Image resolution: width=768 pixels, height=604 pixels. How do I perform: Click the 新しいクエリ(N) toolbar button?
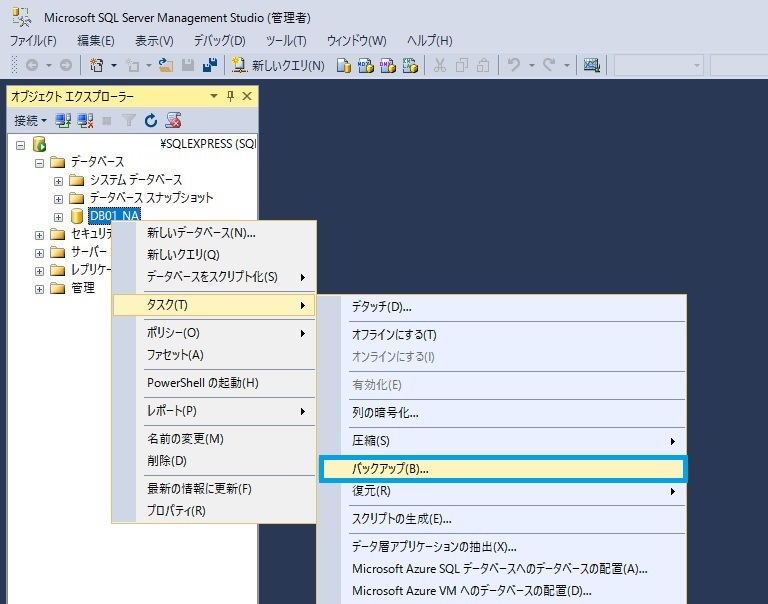pos(278,65)
